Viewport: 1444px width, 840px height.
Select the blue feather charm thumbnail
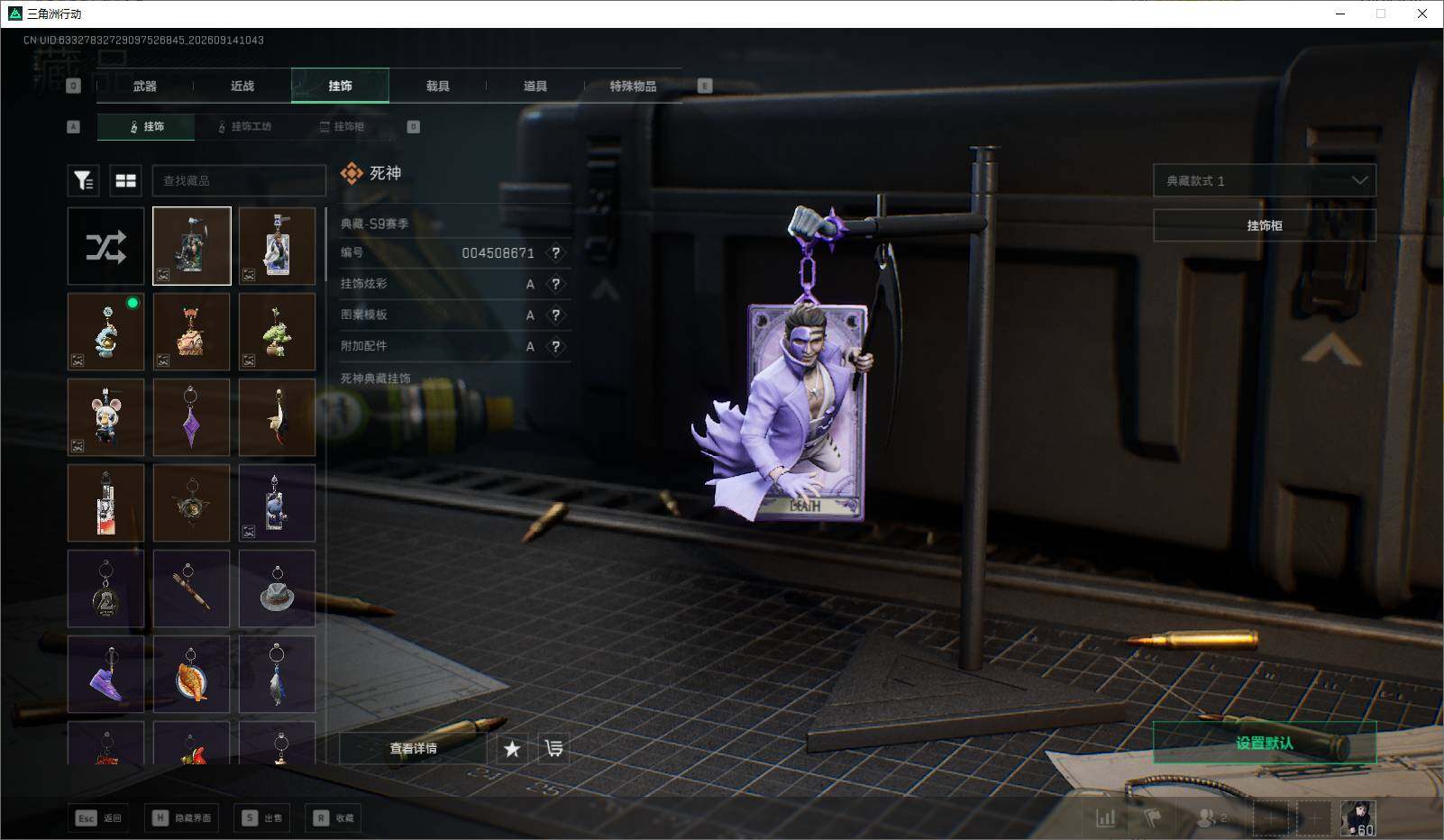coord(277,674)
